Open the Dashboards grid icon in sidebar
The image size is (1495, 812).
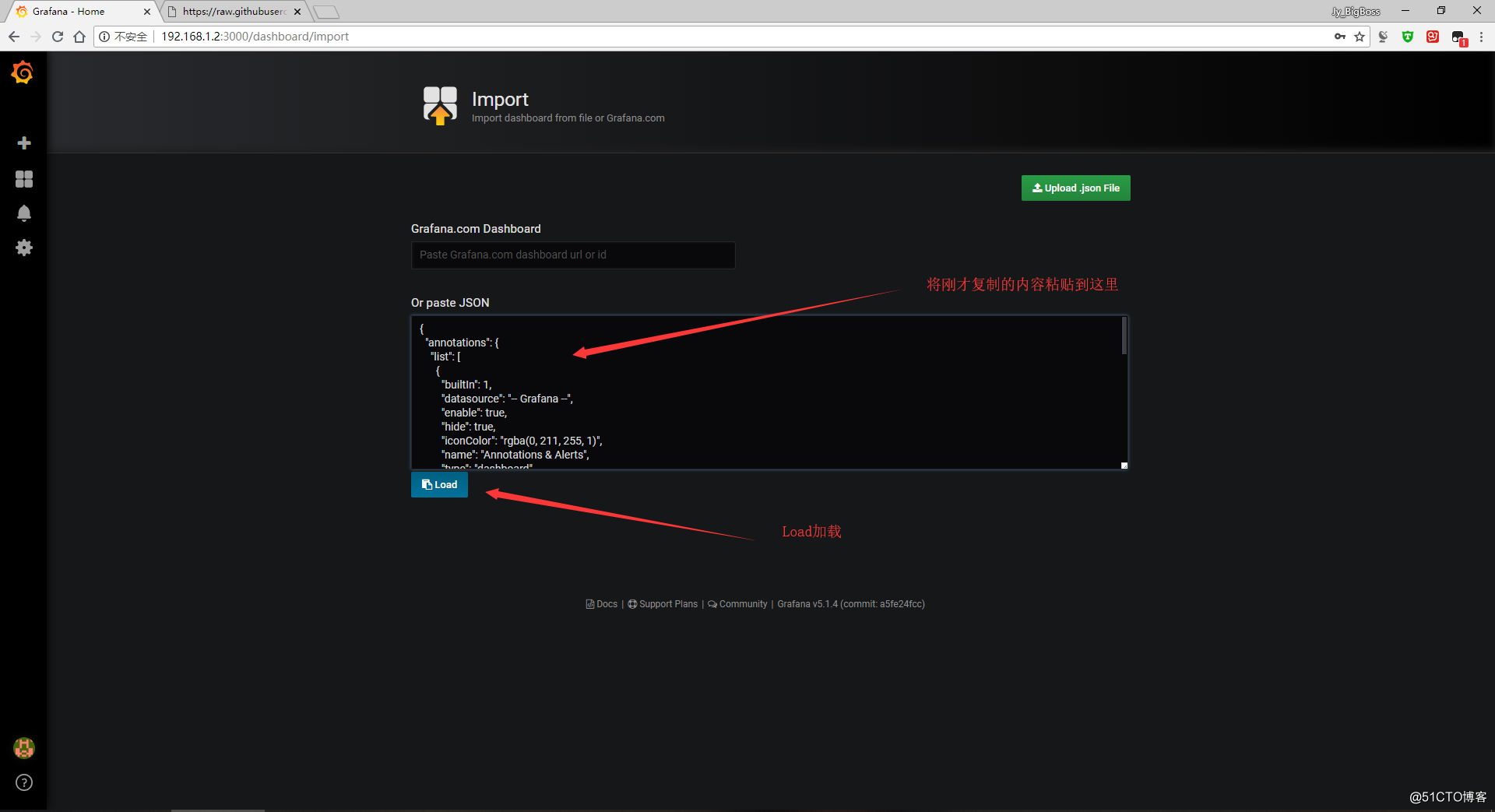(24, 179)
